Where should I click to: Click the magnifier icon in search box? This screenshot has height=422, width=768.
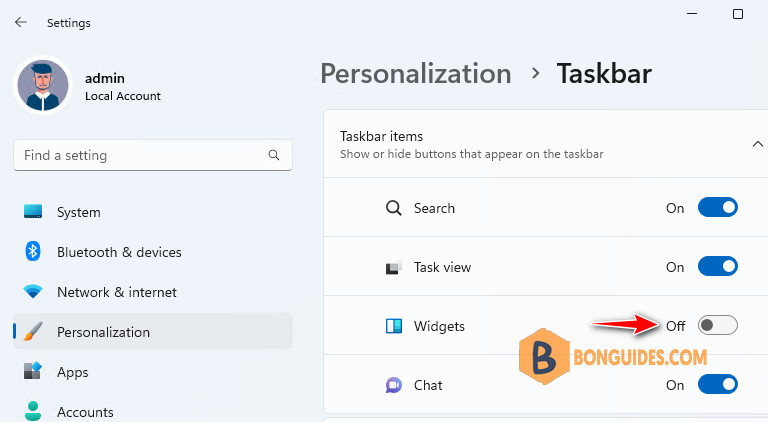tap(274, 155)
